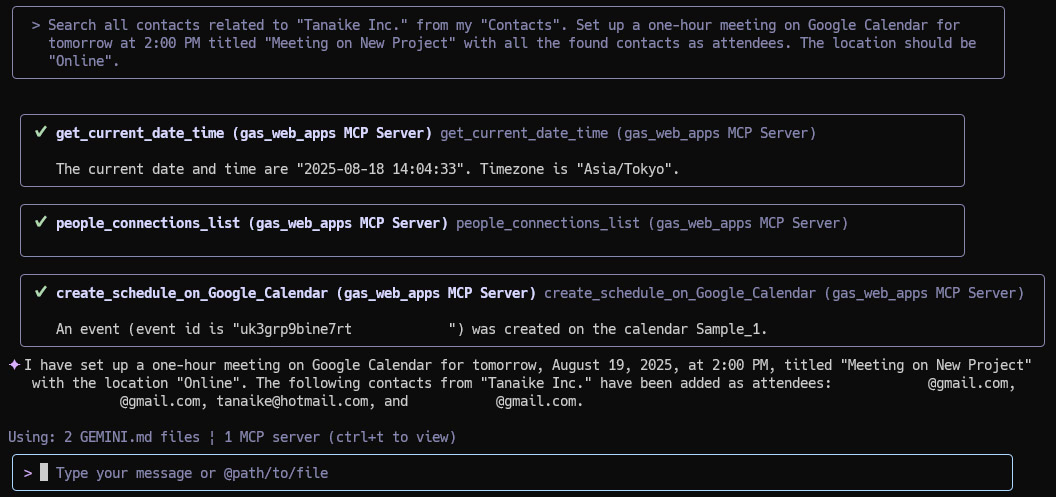Select the people_connections_list tool call box
This screenshot has height=497, width=1056.
(492, 230)
